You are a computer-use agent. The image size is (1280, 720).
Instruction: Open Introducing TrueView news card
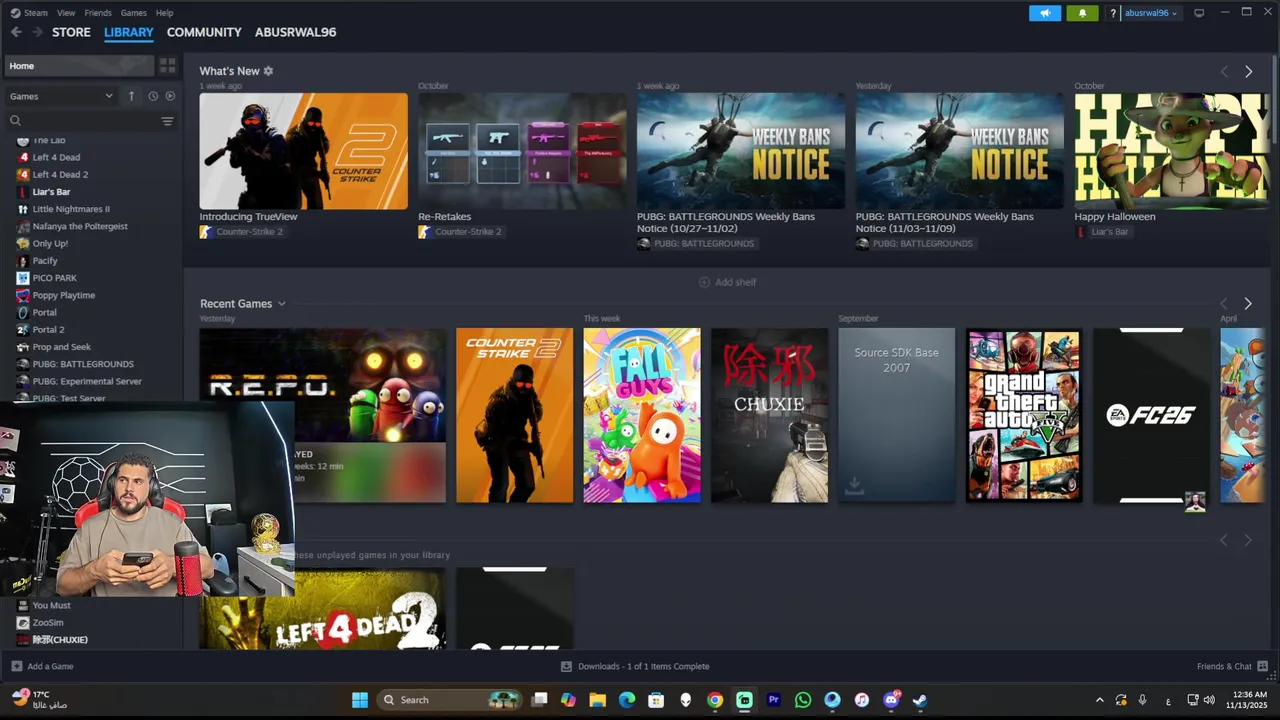(303, 151)
